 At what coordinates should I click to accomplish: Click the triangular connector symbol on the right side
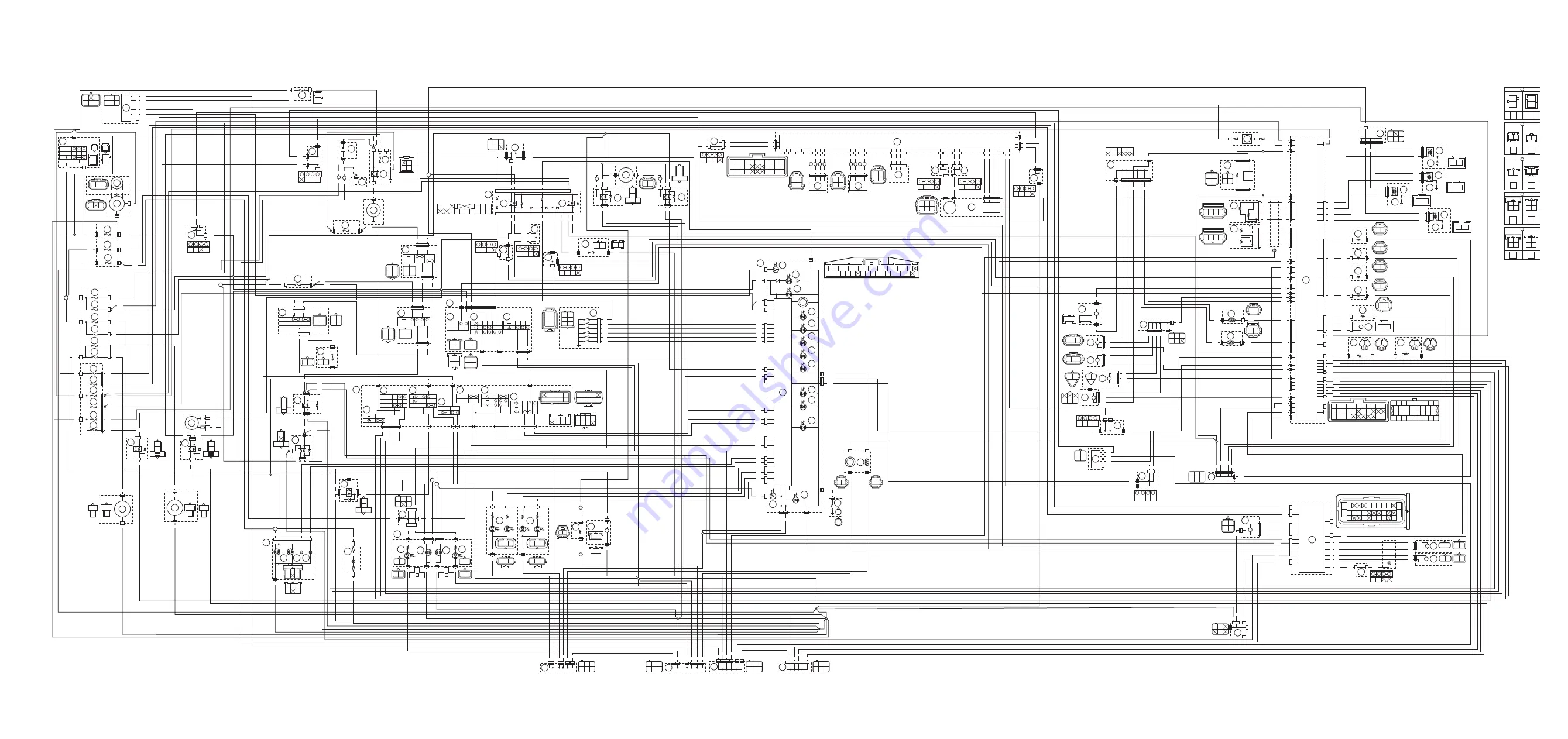tap(1071, 379)
